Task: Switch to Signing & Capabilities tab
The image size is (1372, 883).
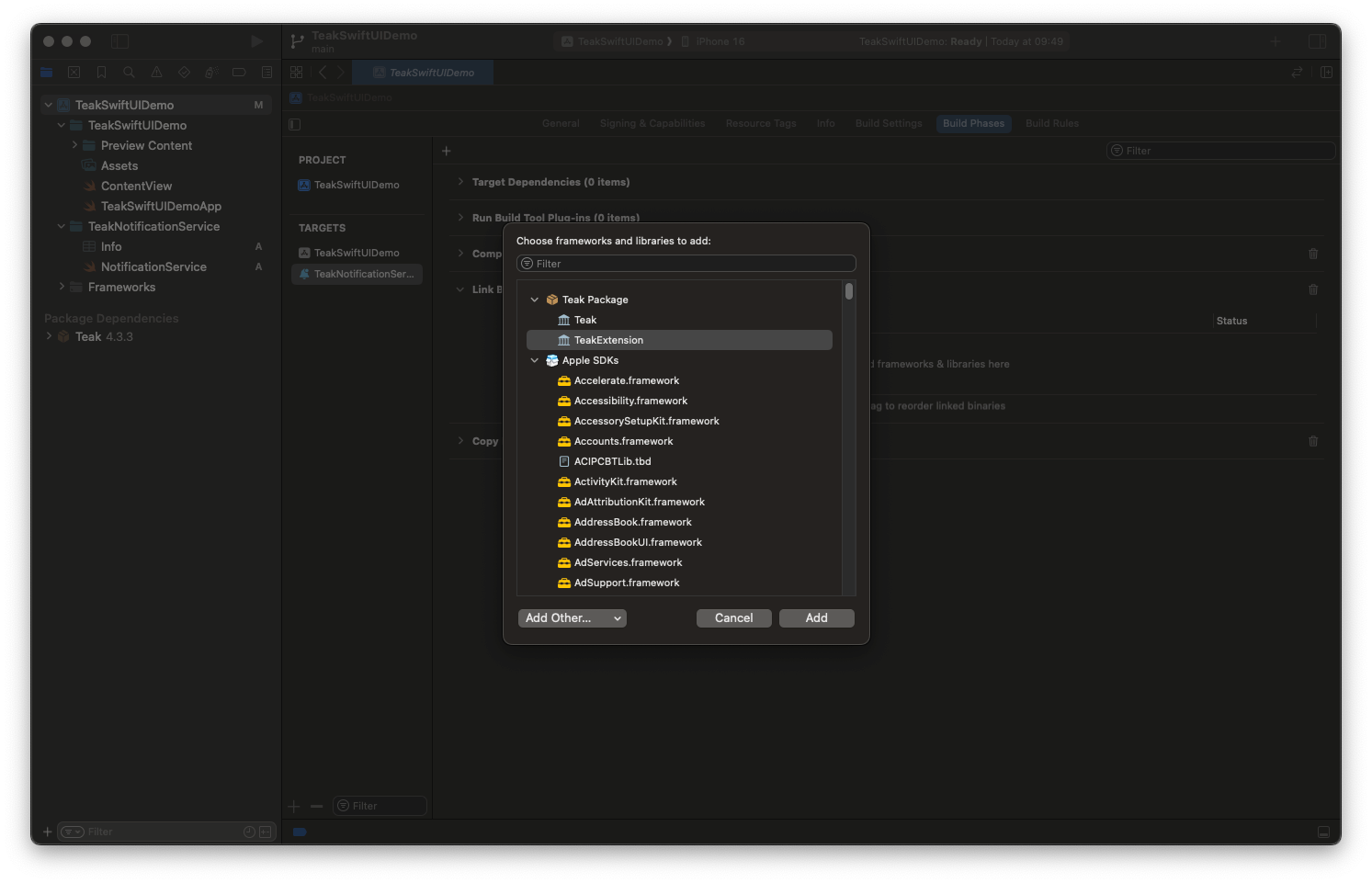Action: click(652, 124)
